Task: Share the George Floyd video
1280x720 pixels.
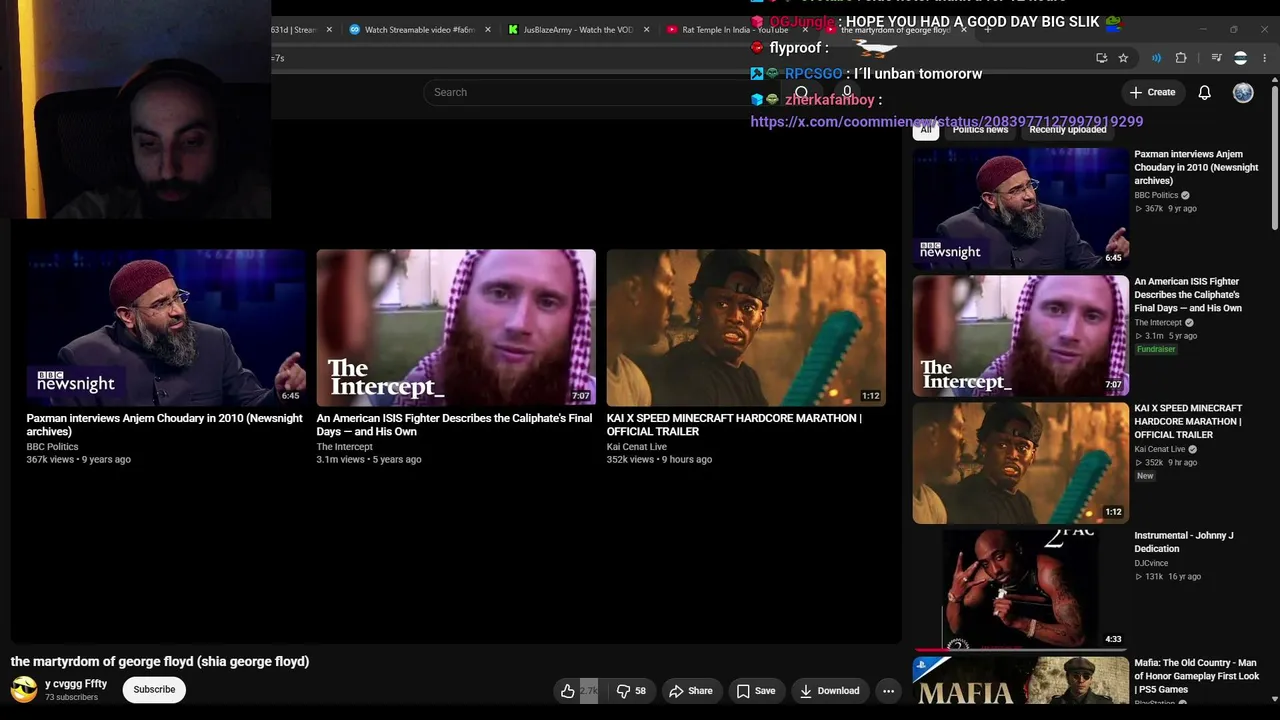Action: pyautogui.click(x=691, y=691)
